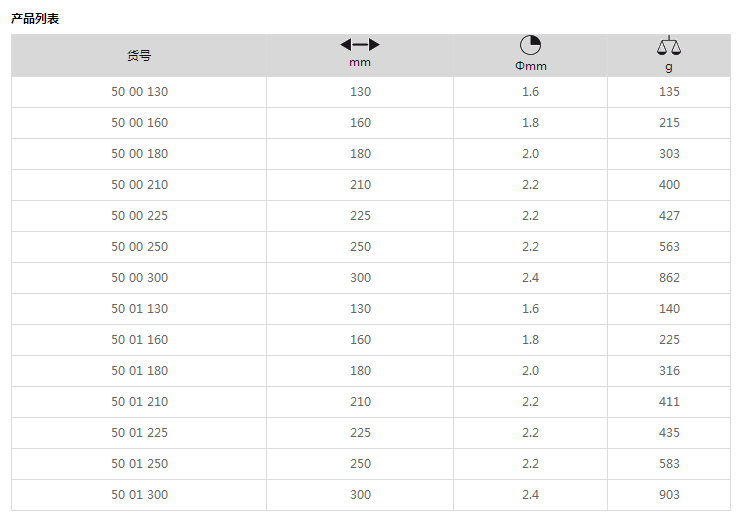Select product number 50 00 180
The height and width of the screenshot is (523, 743).
tap(139, 153)
